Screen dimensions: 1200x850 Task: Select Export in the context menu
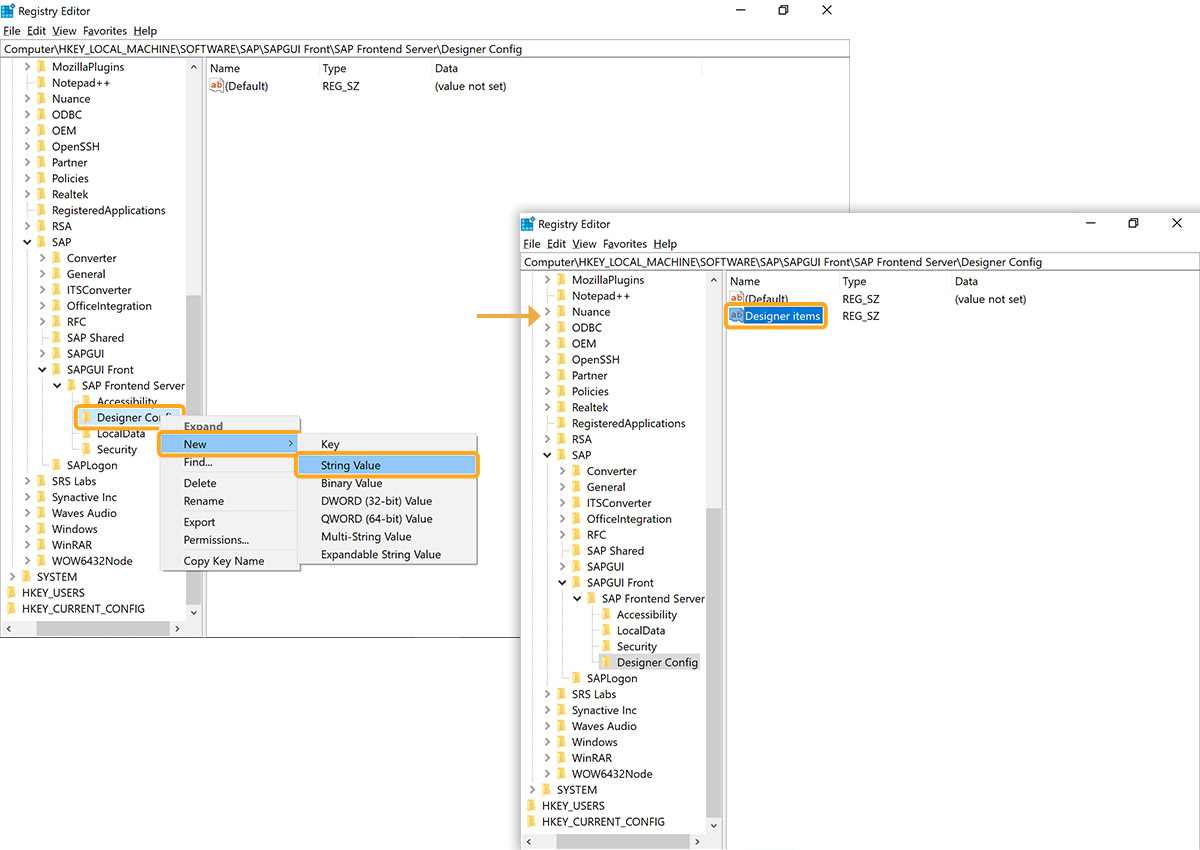pyautogui.click(x=230, y=522)
